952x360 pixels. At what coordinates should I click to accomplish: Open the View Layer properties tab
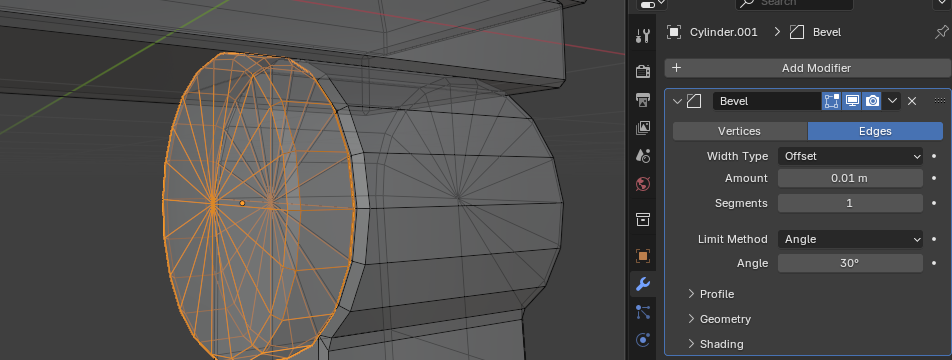[643, 127]
